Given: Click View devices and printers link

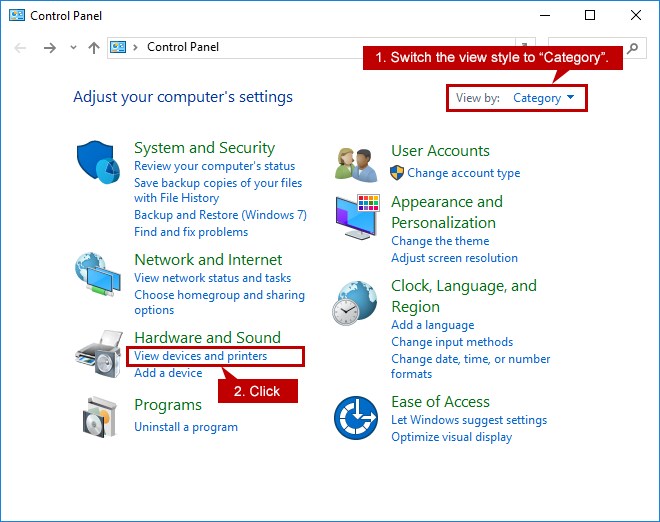Looking at the screenshot, I should point(200,356).
